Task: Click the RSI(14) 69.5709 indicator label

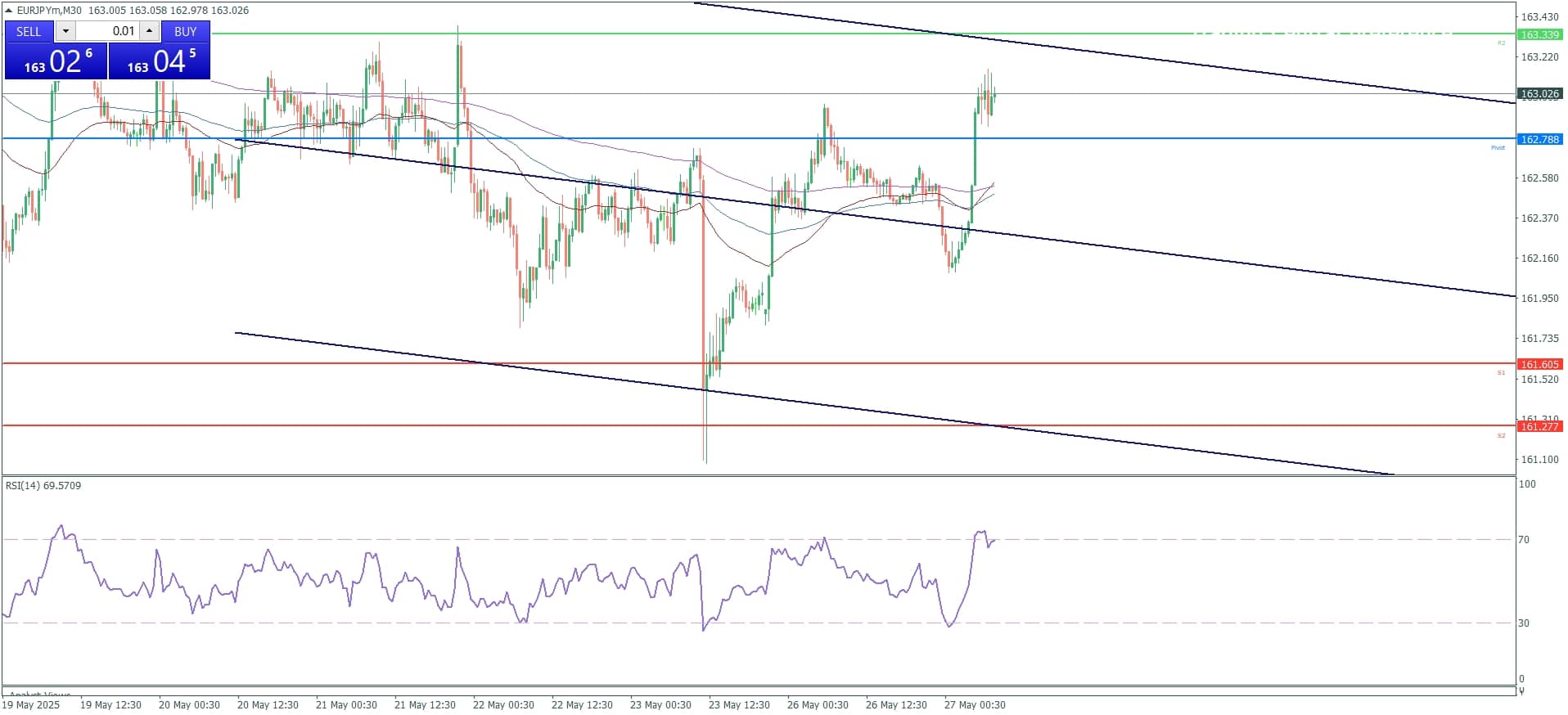Action: point(43,485)
